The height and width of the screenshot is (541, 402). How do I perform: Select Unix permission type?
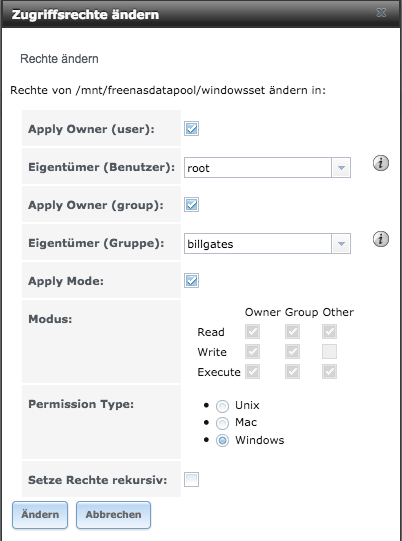[222, 406]
